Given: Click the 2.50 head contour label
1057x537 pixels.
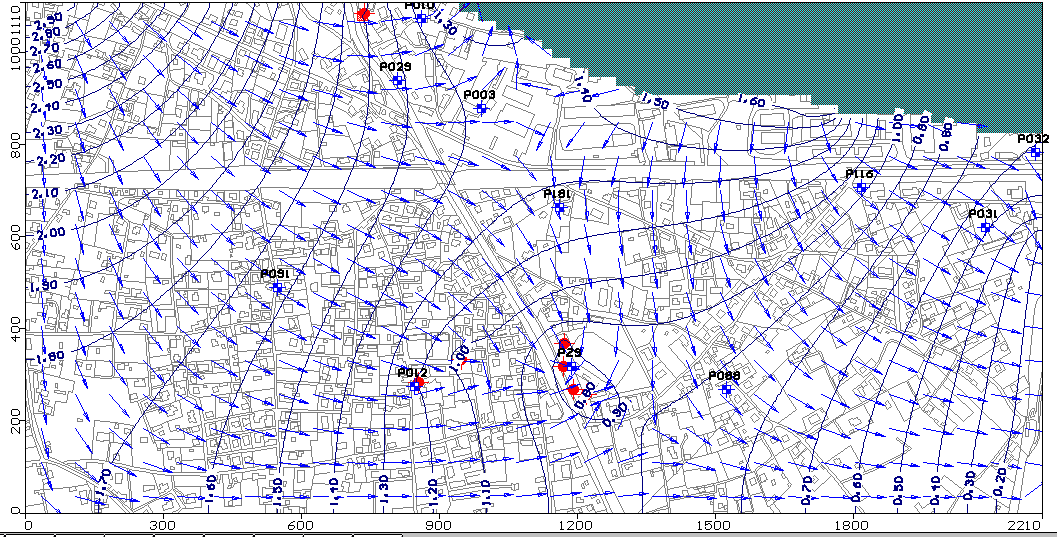Looking at the screenshot, I should coord(46,85).
